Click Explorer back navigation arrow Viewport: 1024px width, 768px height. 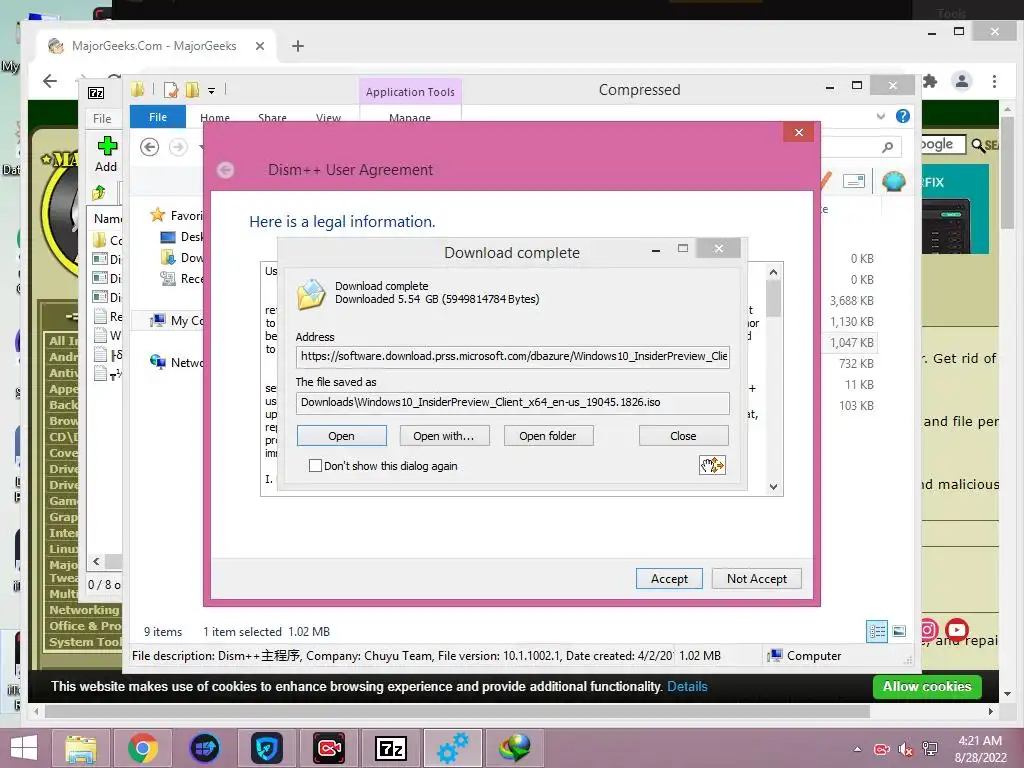click(150, 147)
